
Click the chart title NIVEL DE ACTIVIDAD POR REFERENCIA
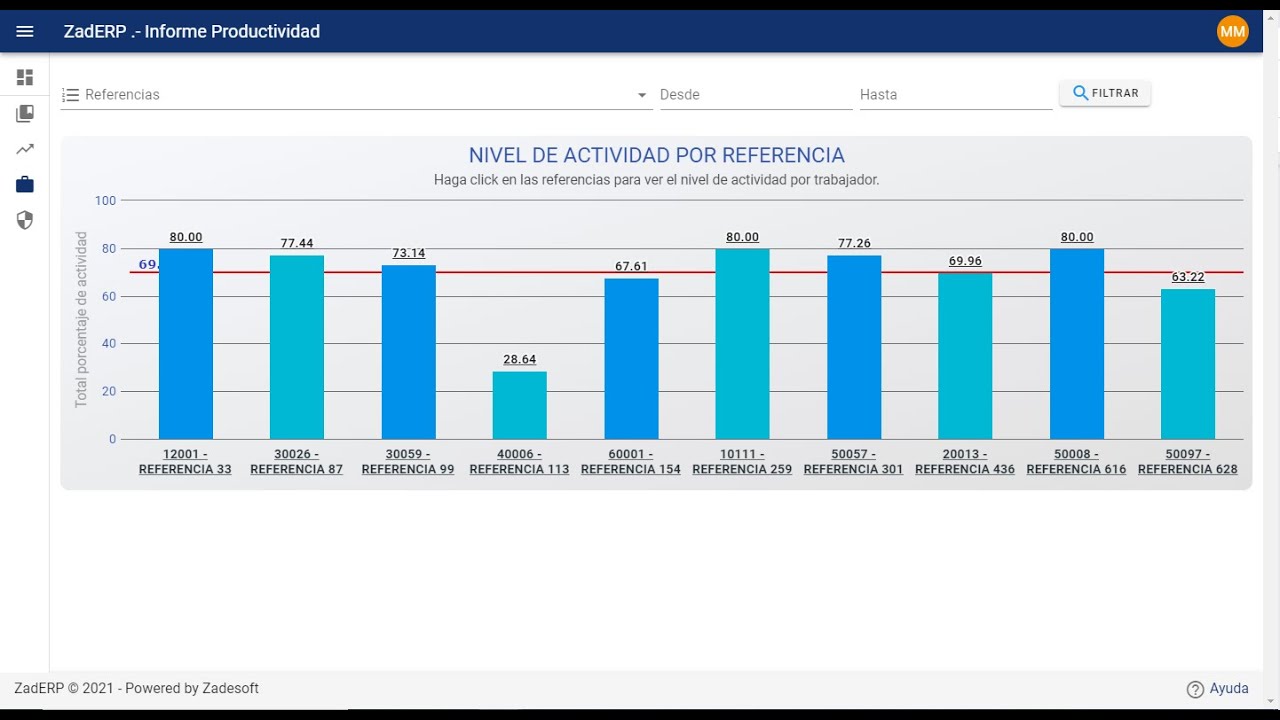coord(657,155)
